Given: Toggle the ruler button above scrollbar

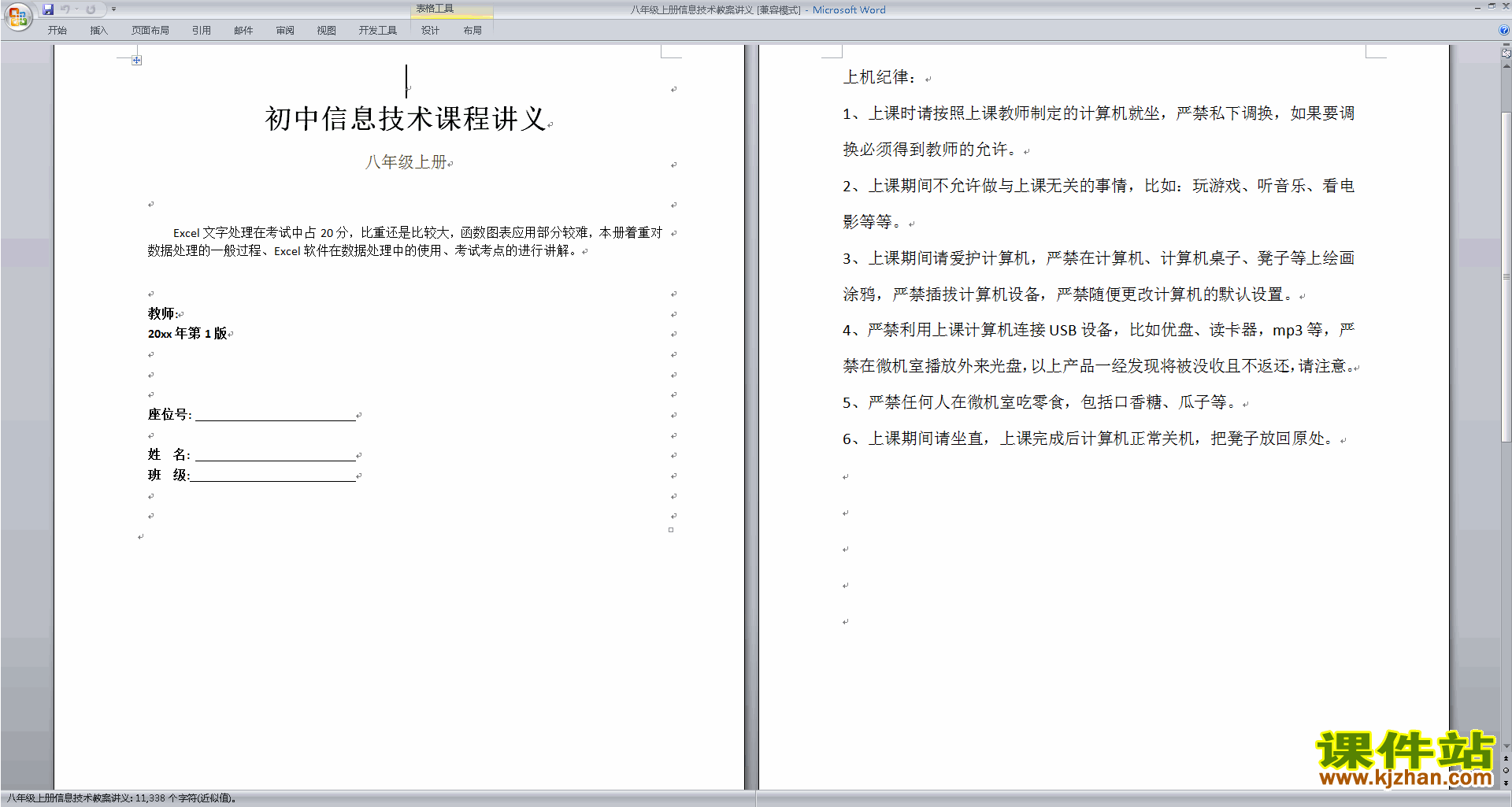Looking at the screenshot, I should (1506, 54).
